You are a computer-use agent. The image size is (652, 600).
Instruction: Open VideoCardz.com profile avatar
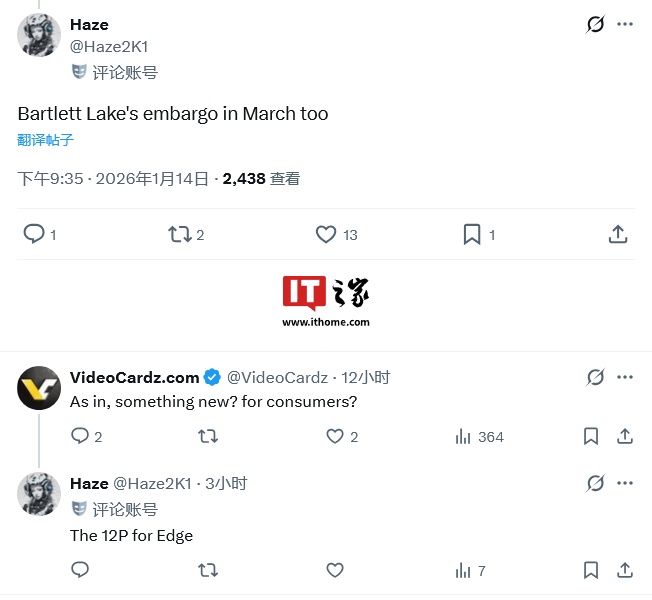(x=39, y=388)
